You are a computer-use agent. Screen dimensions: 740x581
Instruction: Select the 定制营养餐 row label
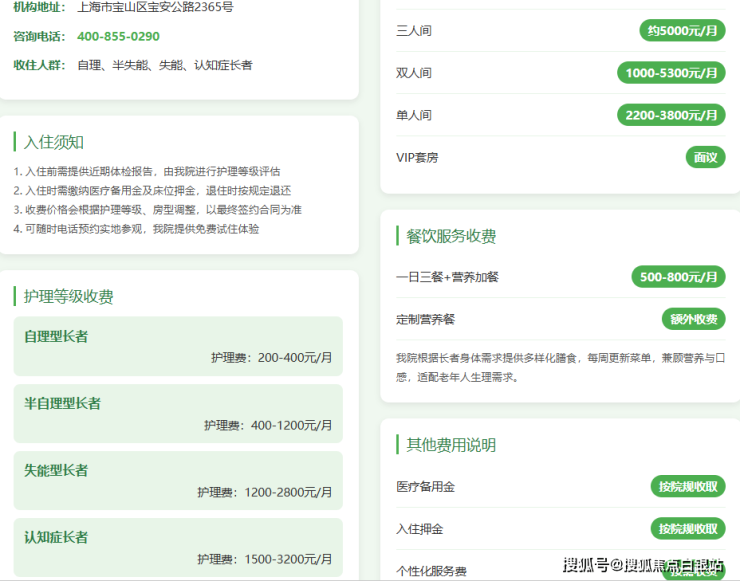point(425,320)
